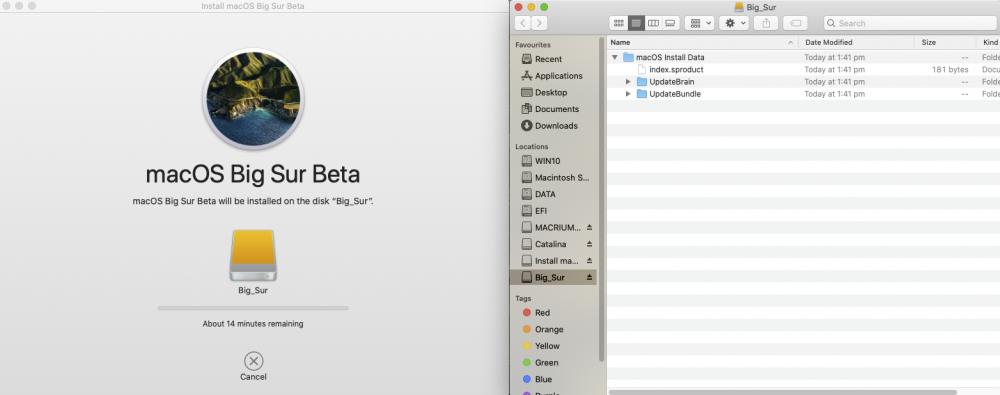The image size is (1000, 395).
Task: Filter by the Orange tag
Action: point(548,329)
